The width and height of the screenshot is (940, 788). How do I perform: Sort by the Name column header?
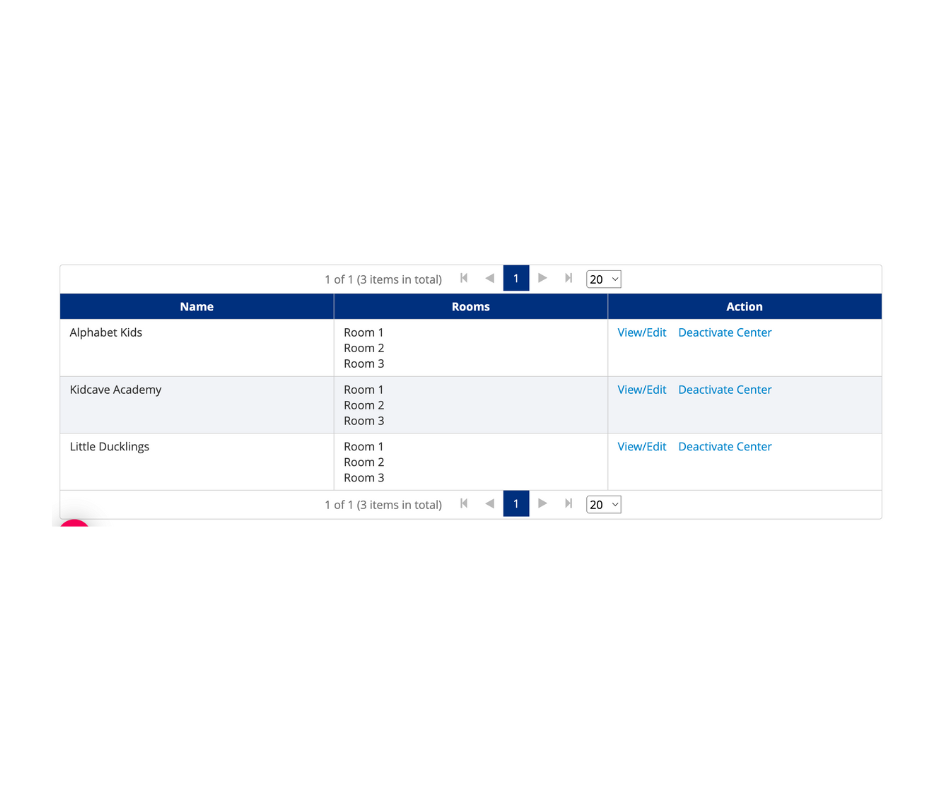pos(197,307)
